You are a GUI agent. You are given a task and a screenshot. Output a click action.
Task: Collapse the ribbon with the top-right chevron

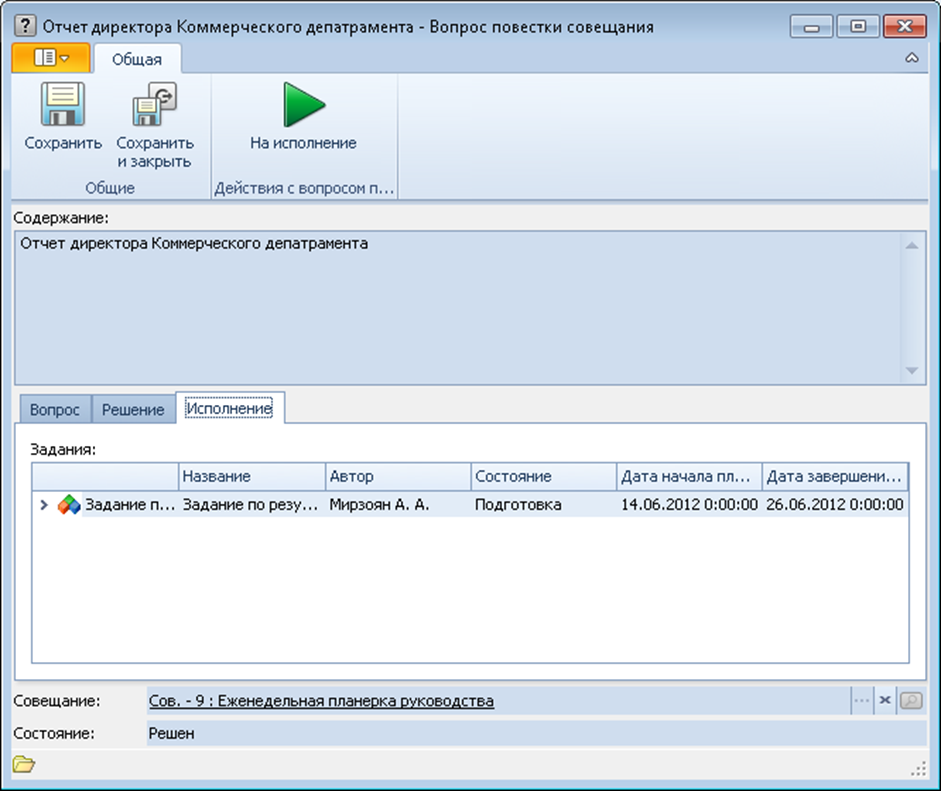tap(912, 58)
